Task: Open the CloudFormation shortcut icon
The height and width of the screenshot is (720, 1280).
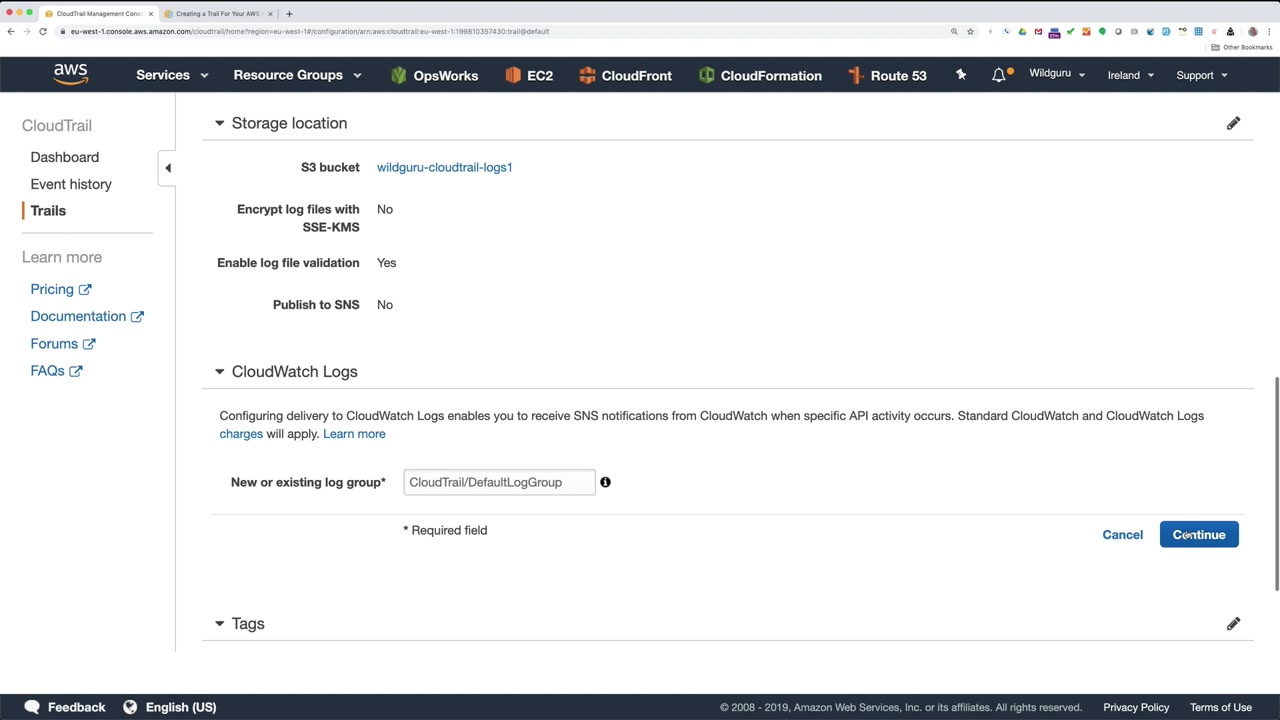Action: [x=707, y=75]
